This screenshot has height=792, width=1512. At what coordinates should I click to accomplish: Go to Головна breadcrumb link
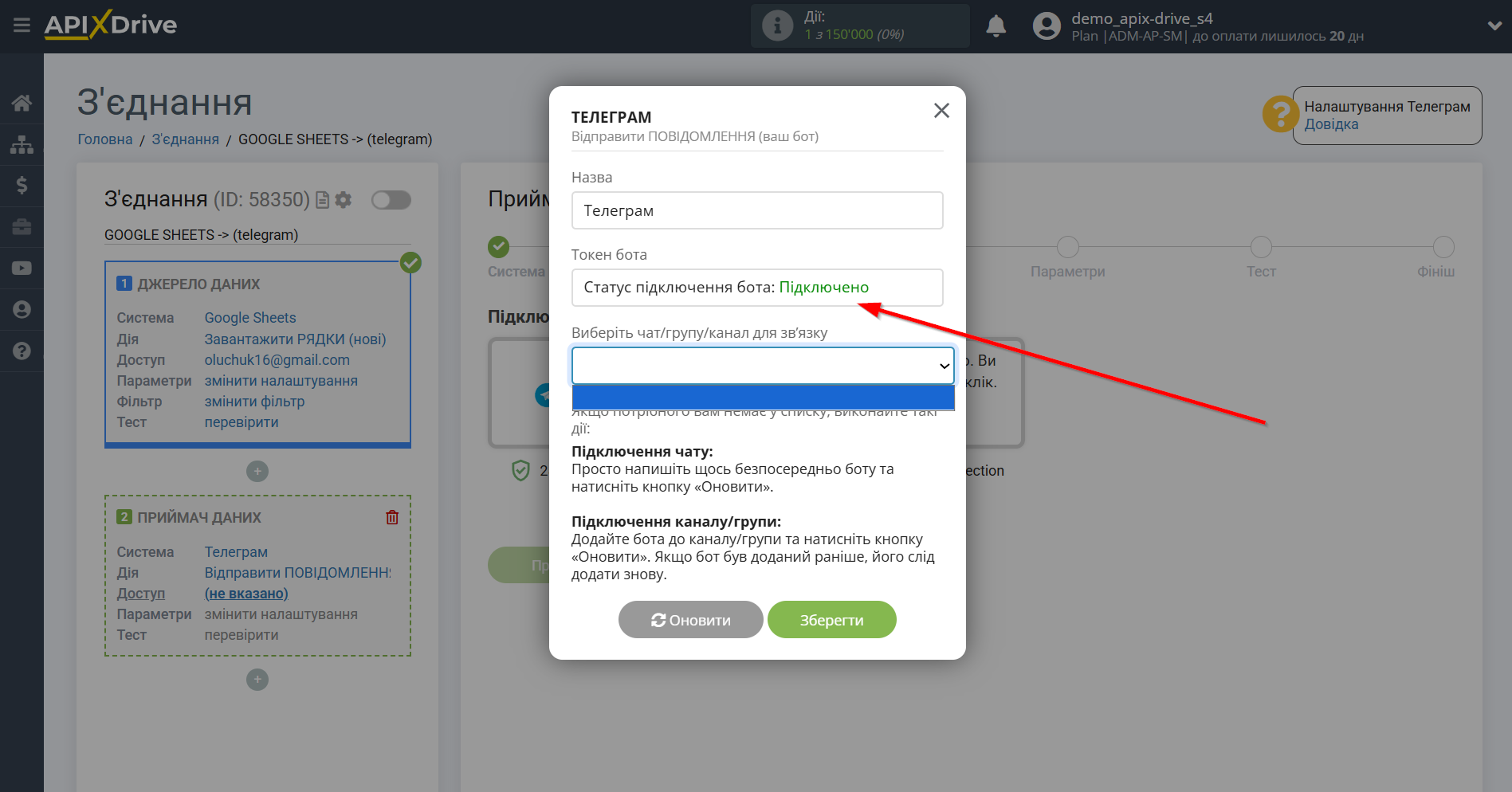point(105,139)
